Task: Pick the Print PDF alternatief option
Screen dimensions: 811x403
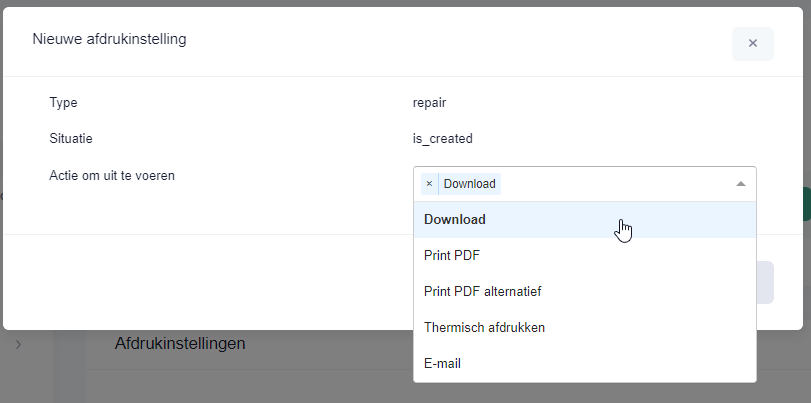Action: (x=584, y=291)
